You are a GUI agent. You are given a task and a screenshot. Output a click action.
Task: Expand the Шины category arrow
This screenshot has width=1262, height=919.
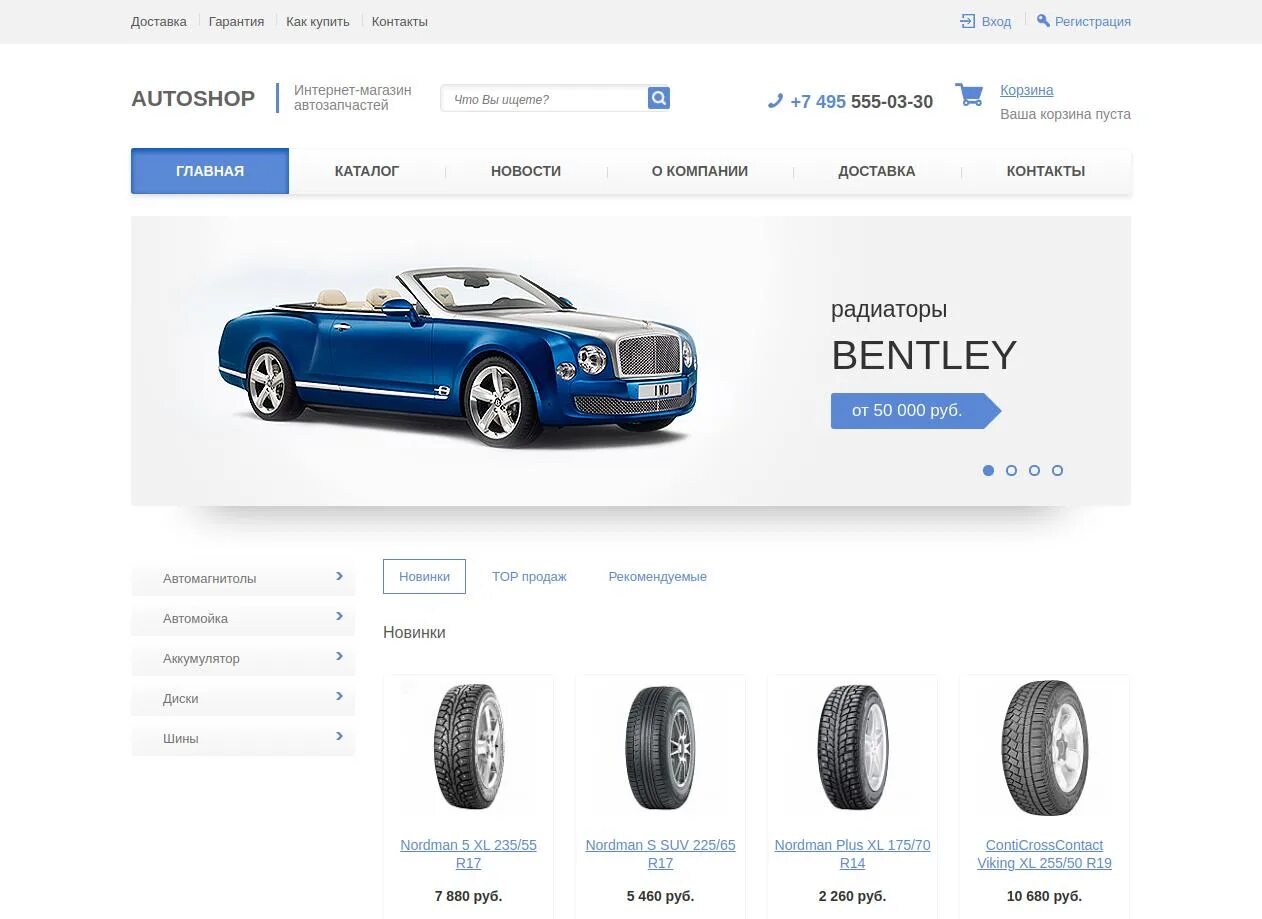pyautogui.click(x=340, y=736)
